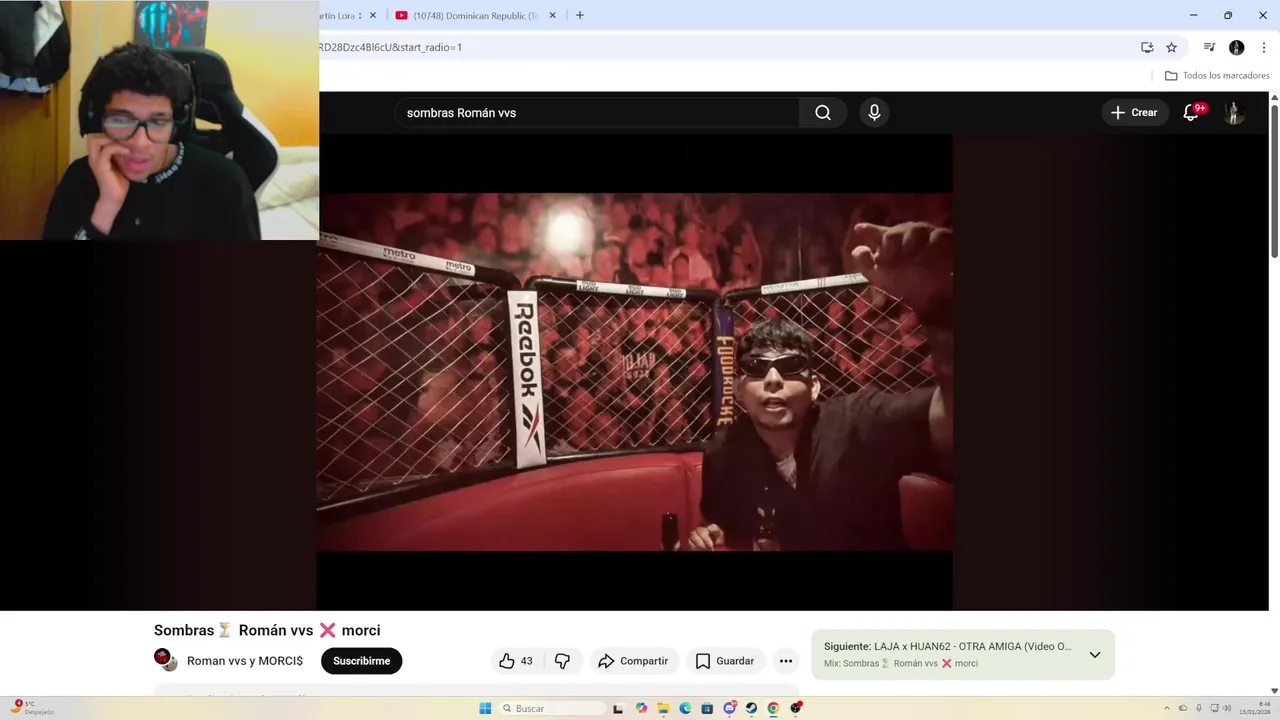
Task: Save the video with Guardar
Action: pos(725,661)
